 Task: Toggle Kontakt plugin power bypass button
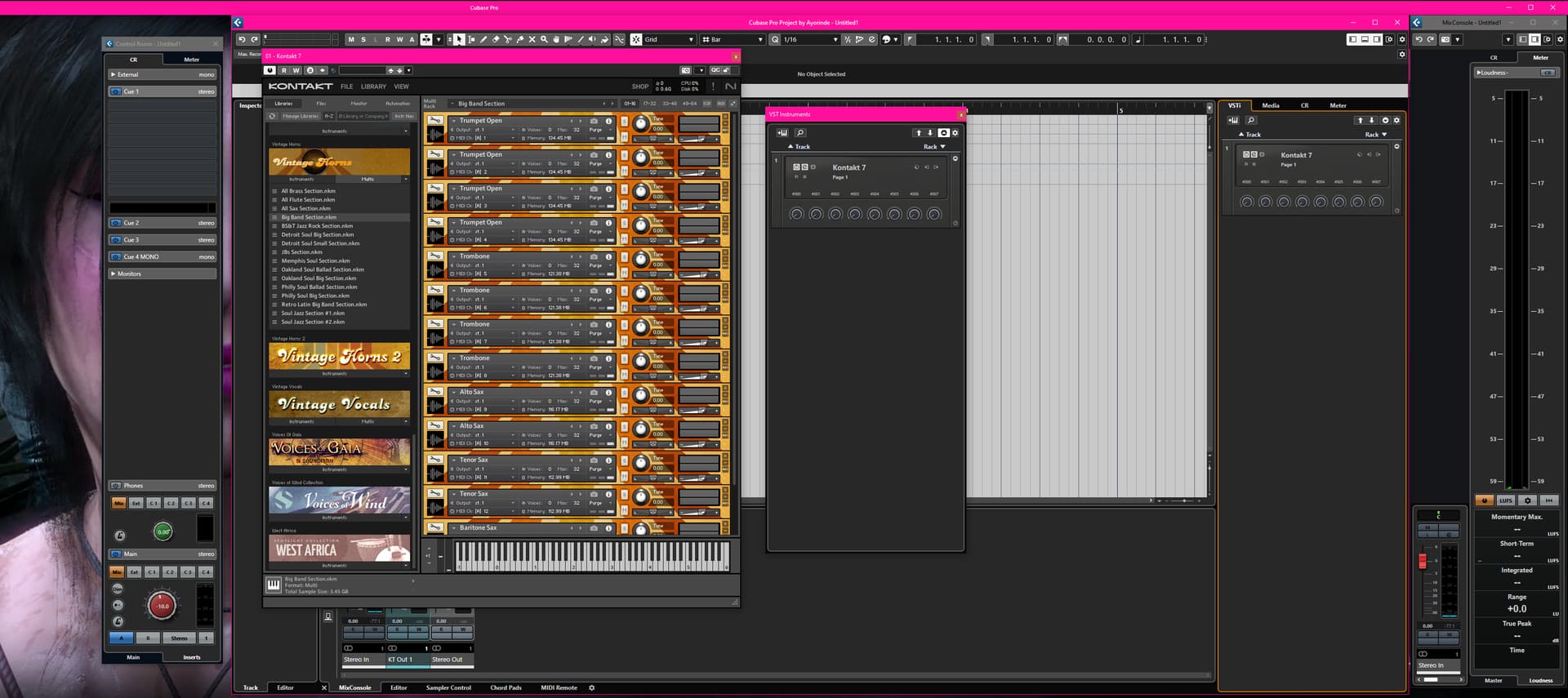(269, 70)
